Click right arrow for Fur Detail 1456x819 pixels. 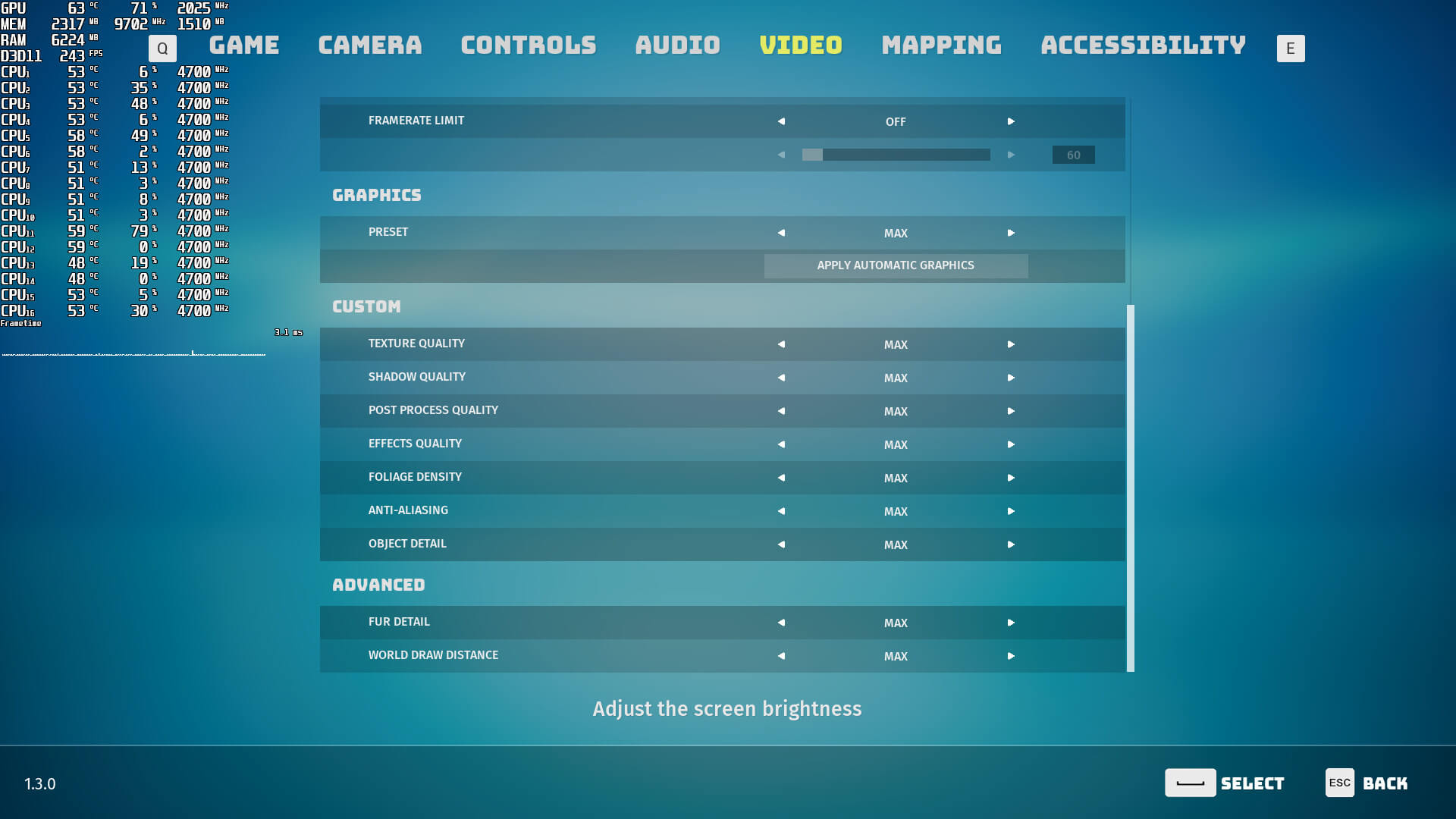[x=1011, y=623]
